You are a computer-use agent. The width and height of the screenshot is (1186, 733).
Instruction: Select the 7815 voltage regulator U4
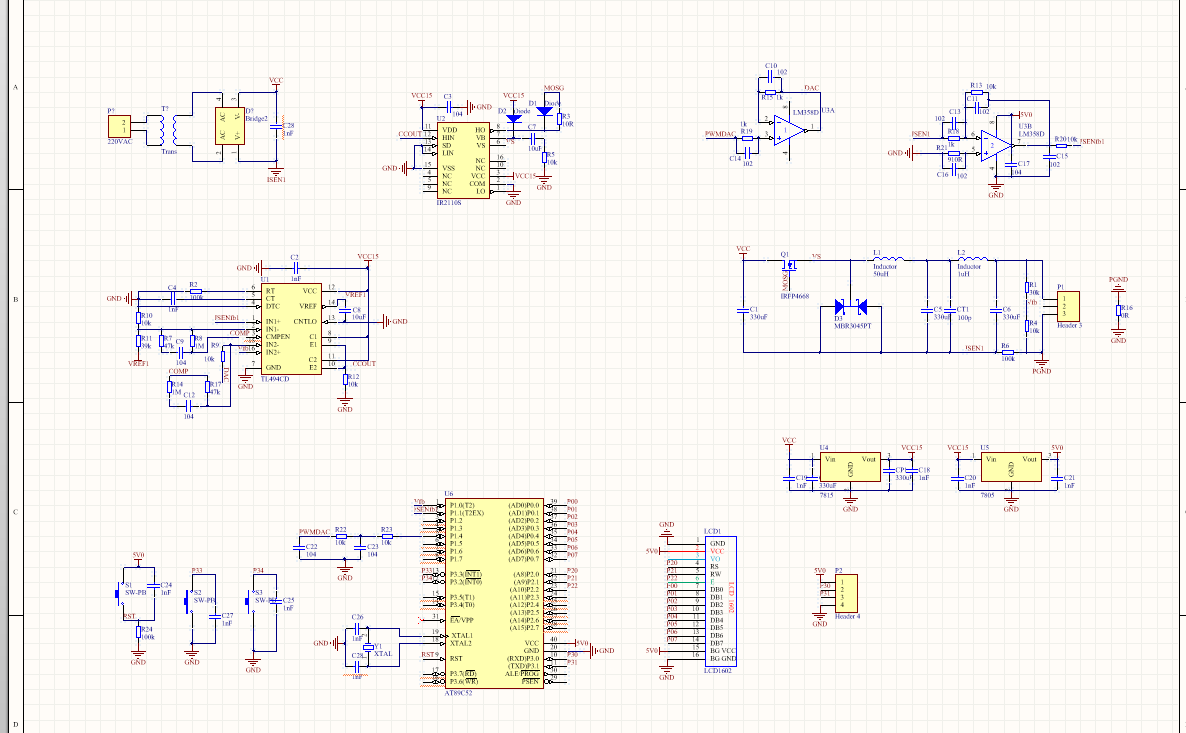point(850,467)
